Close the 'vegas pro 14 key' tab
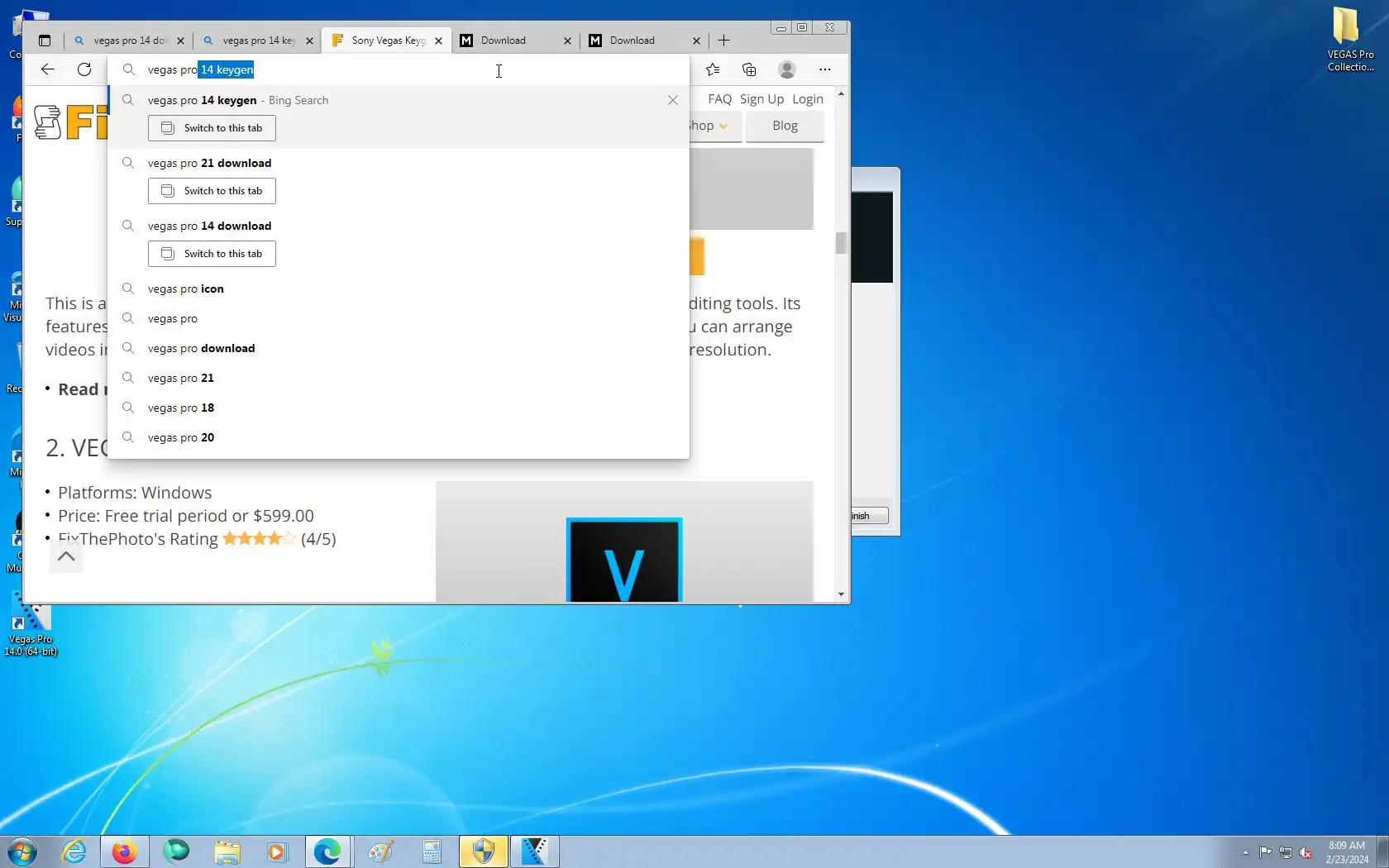This screenshot has height=868, width=1389. 309,41
